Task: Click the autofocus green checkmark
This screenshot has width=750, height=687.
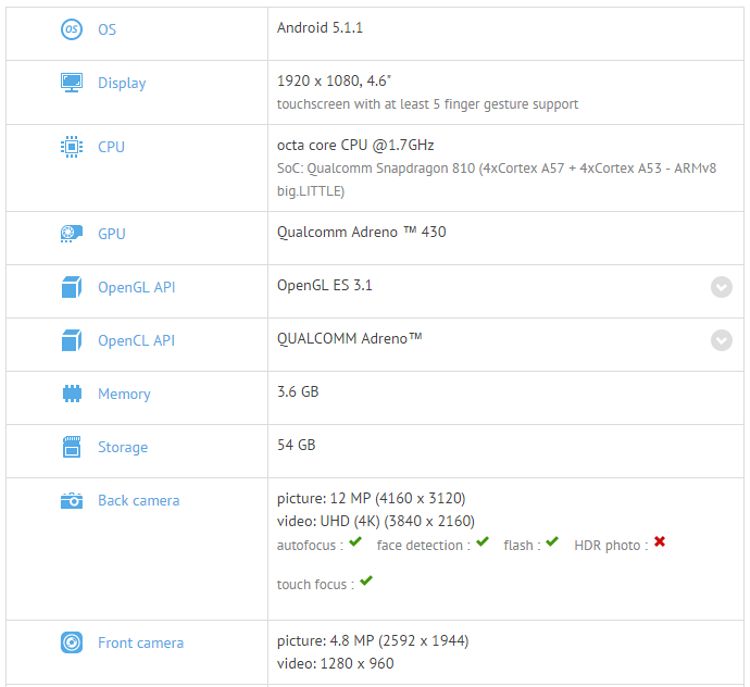Action: (355, 543)
